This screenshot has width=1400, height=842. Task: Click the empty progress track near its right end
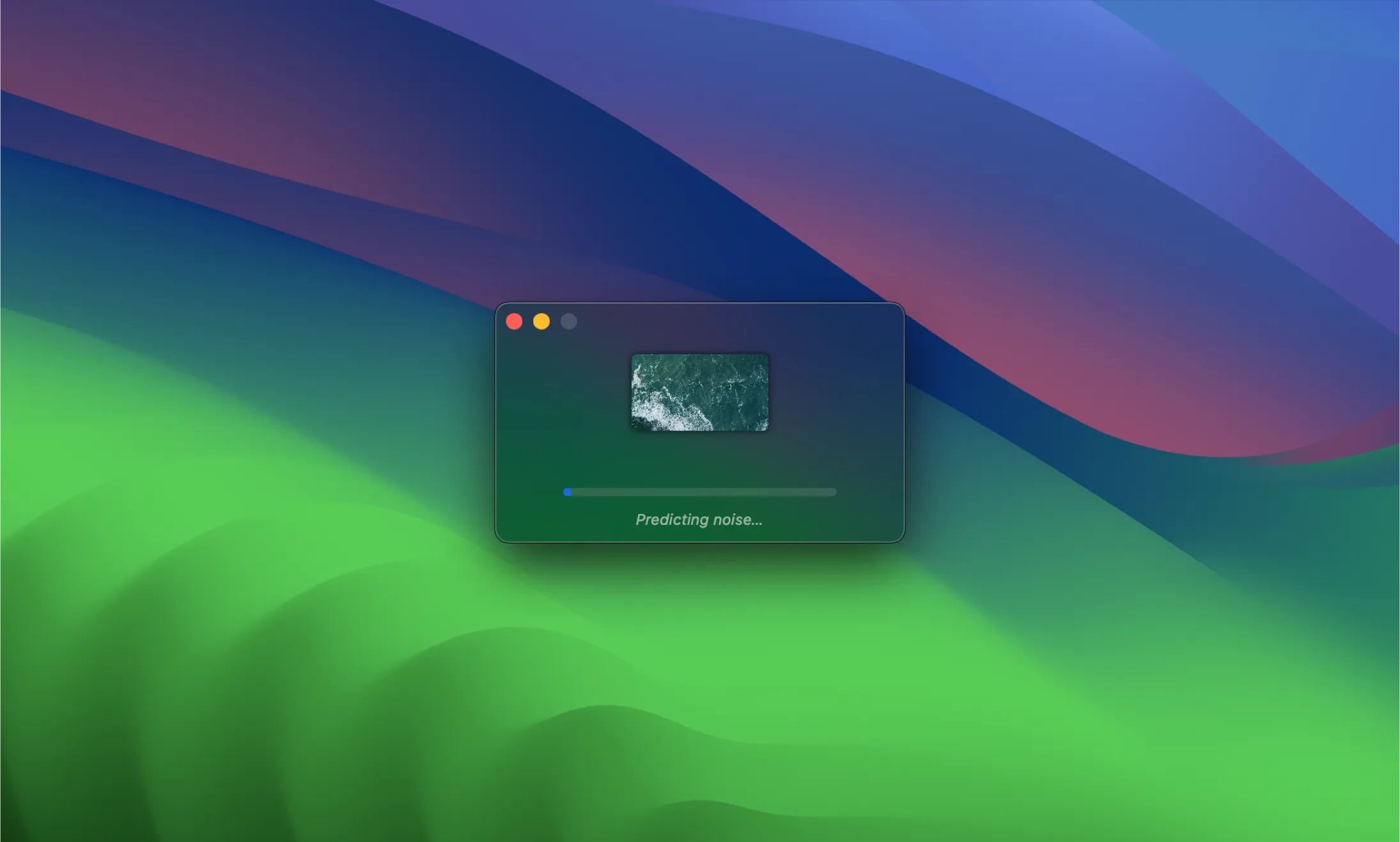tap(812, 492)
